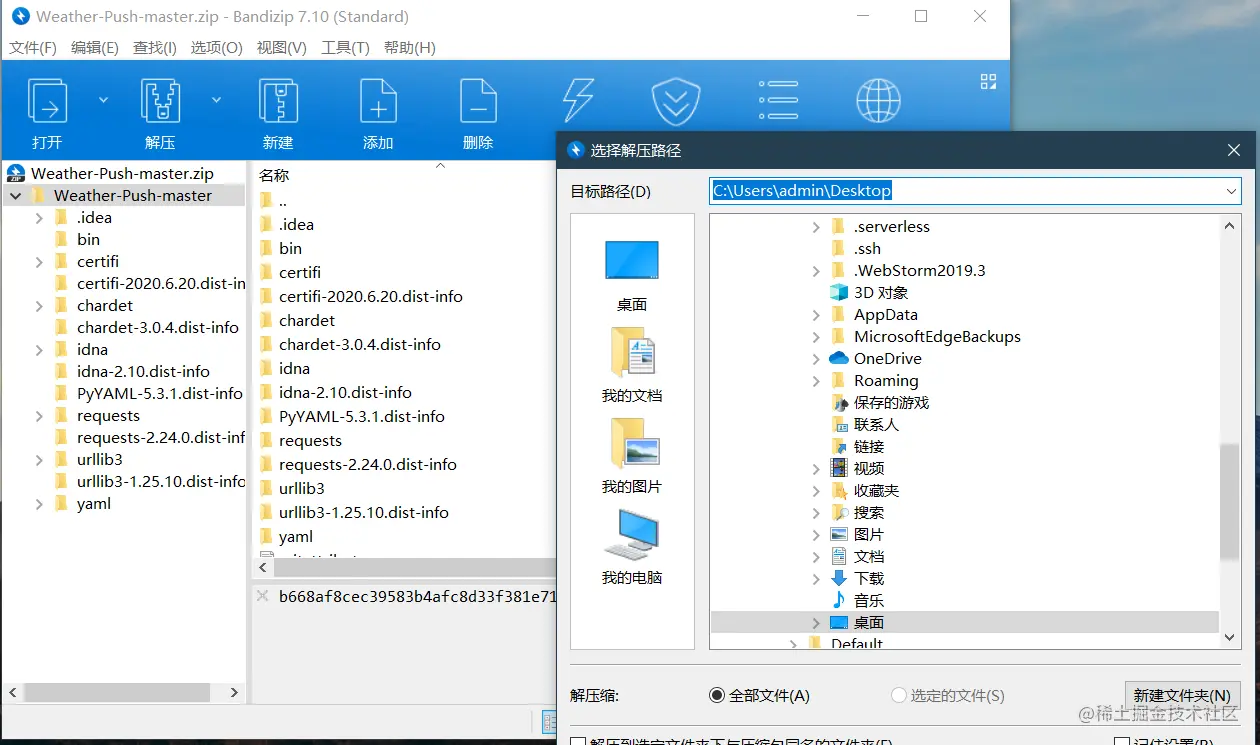
Task: Open the 选项(O) menu
Action: point(216,48)
